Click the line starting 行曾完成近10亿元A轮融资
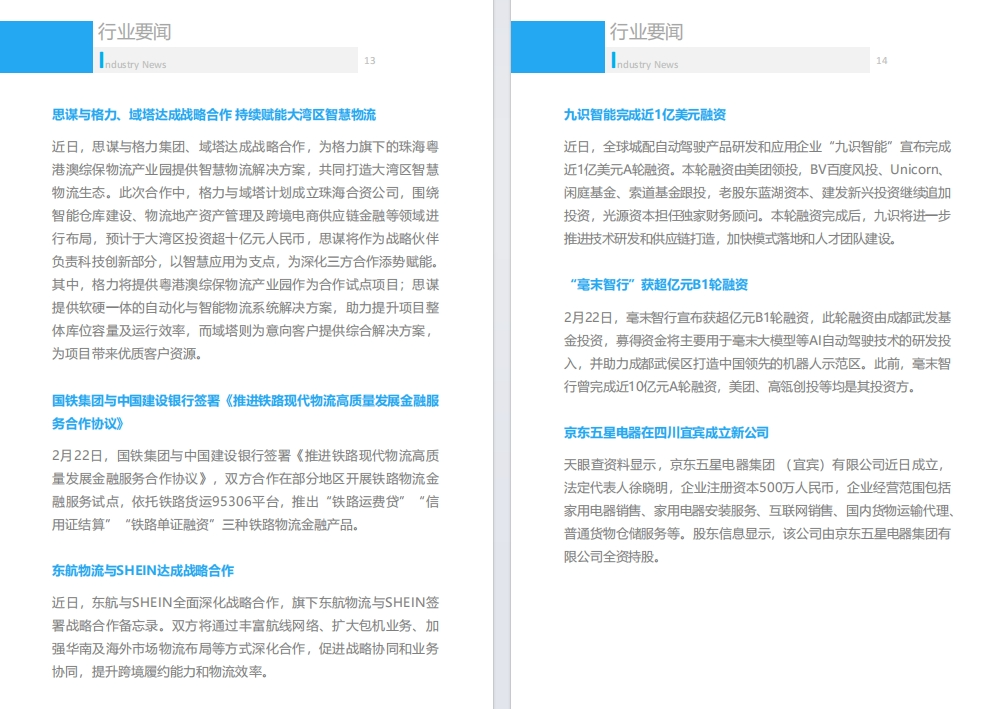The image size is (1005, 709). click(740, 387)
